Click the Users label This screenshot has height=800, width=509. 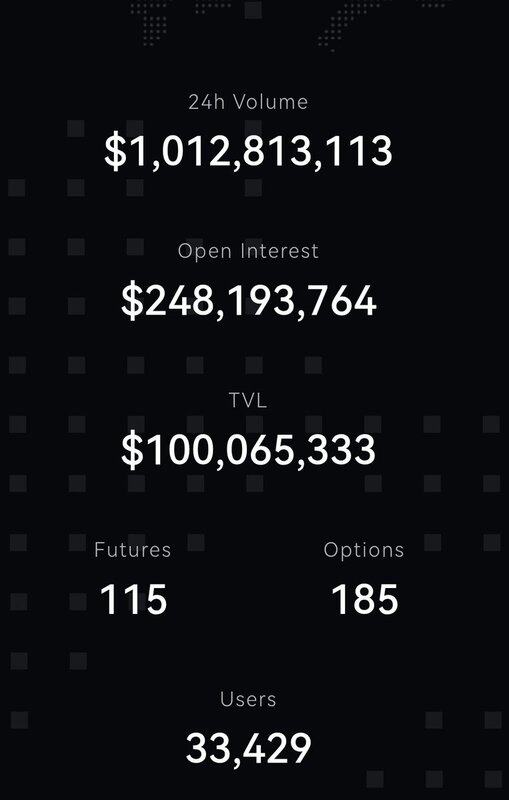tap(248, 699)
